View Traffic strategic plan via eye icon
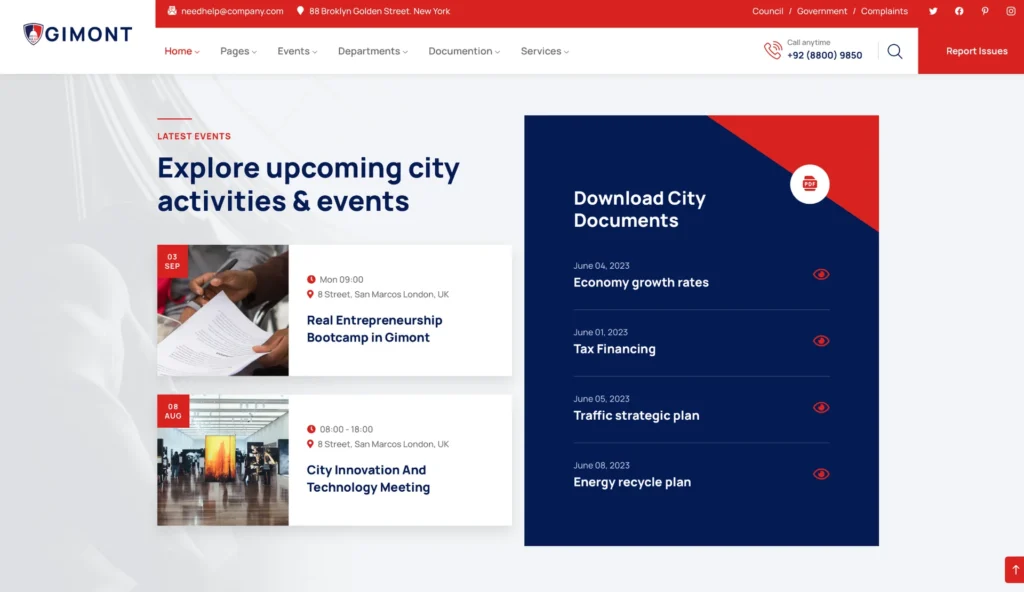 pyautogui.click(x=821, y=407)
